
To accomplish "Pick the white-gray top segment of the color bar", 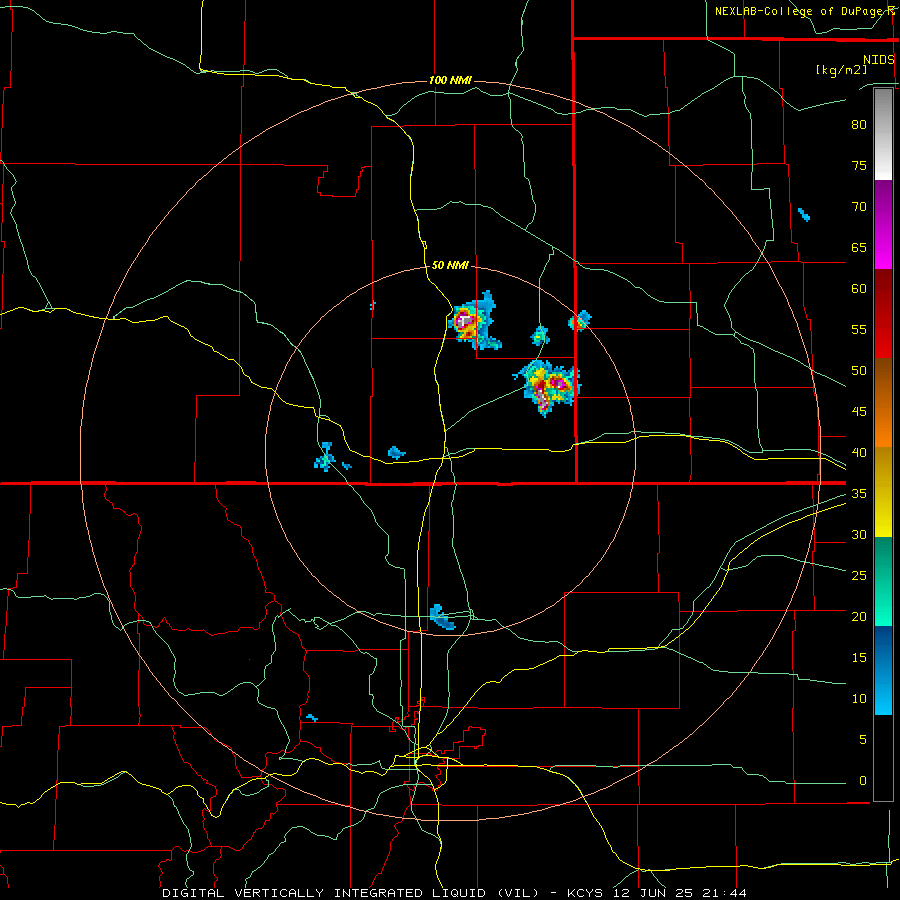I will click(883, 134).
